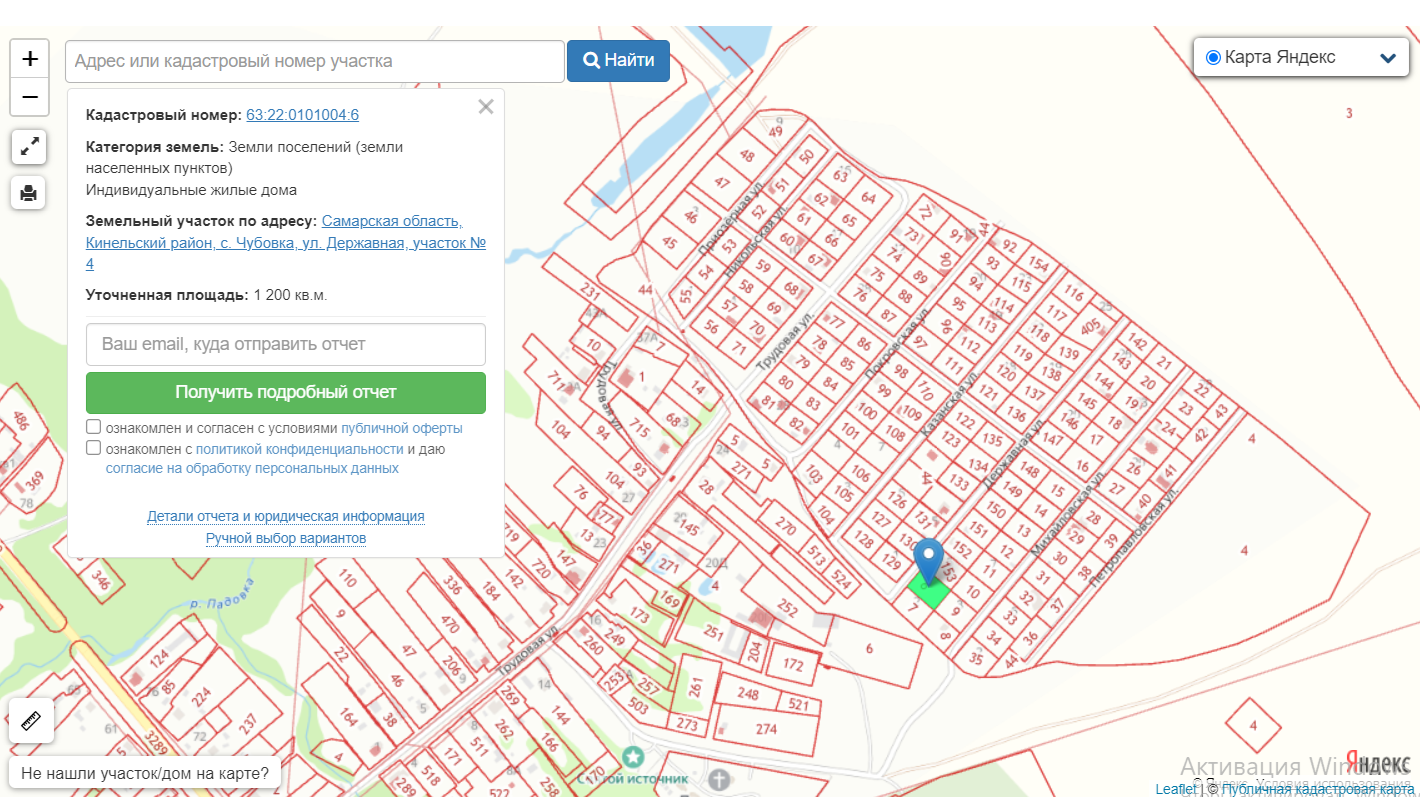Expand Детали отчета и юридическая информация

point(286,516)
